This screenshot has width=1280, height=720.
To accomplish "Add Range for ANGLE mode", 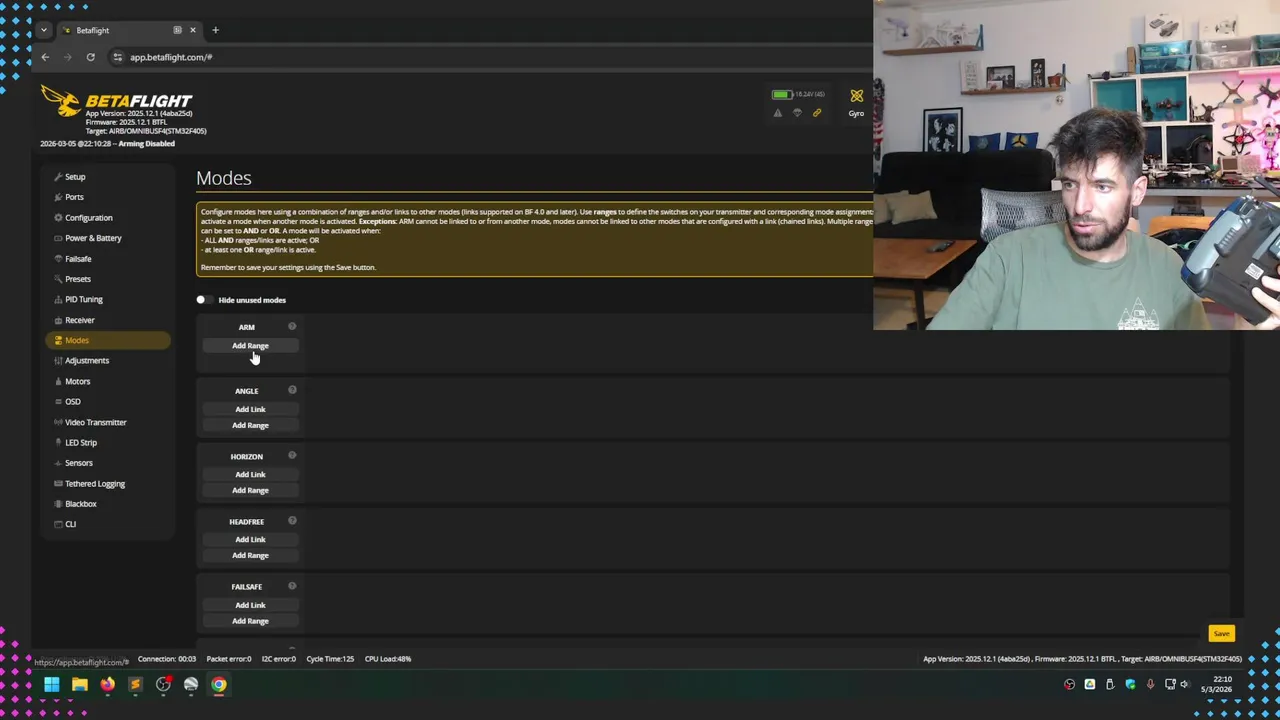I will pos(250,425).
